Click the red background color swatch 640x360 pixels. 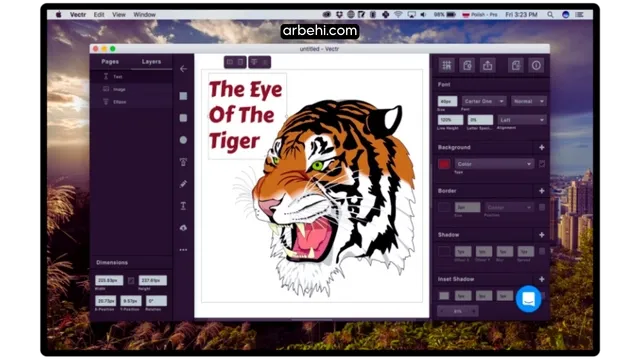click(x=444, y=164)
